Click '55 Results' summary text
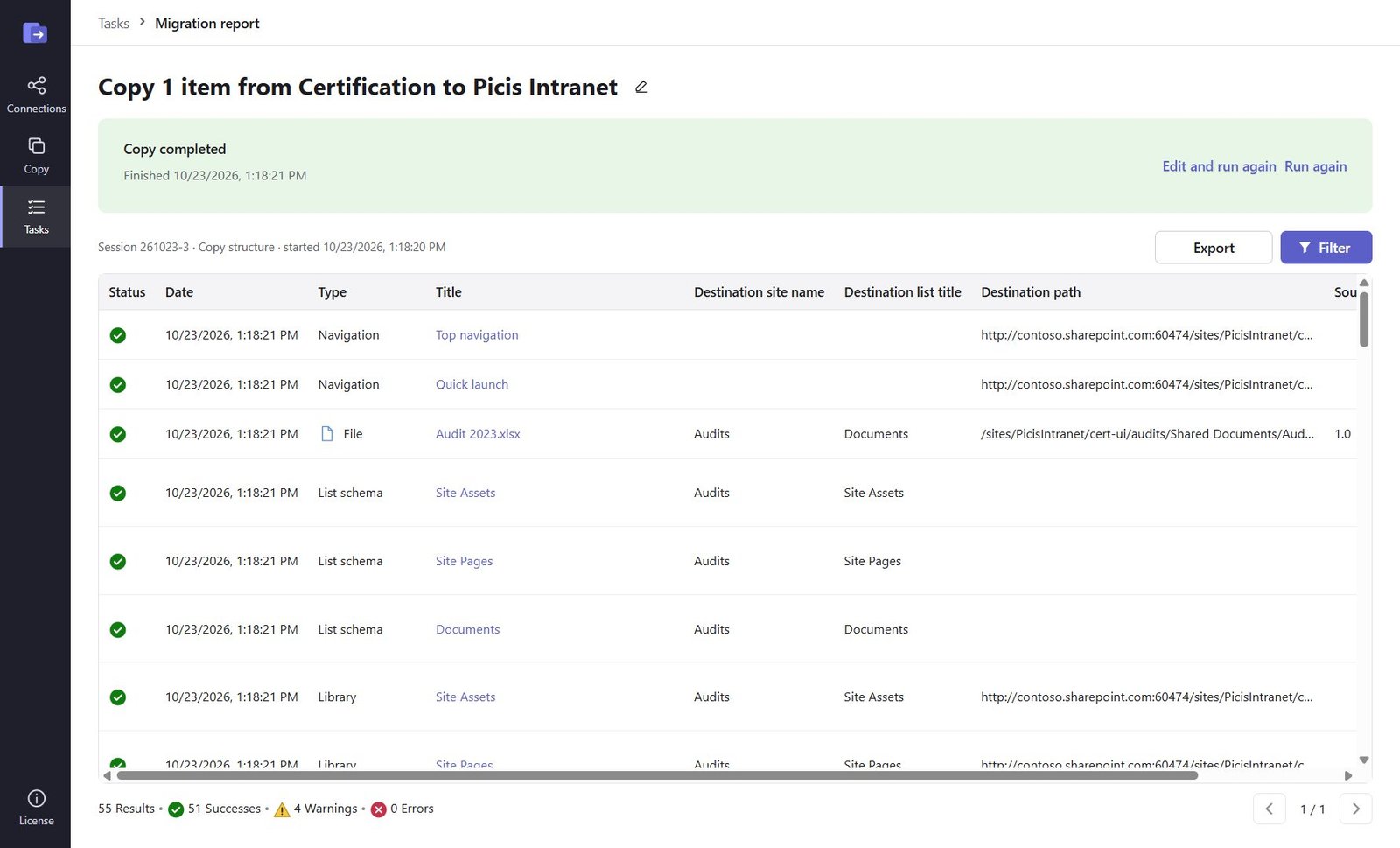The image size is (1400, 848). click(x=126, y=809)
